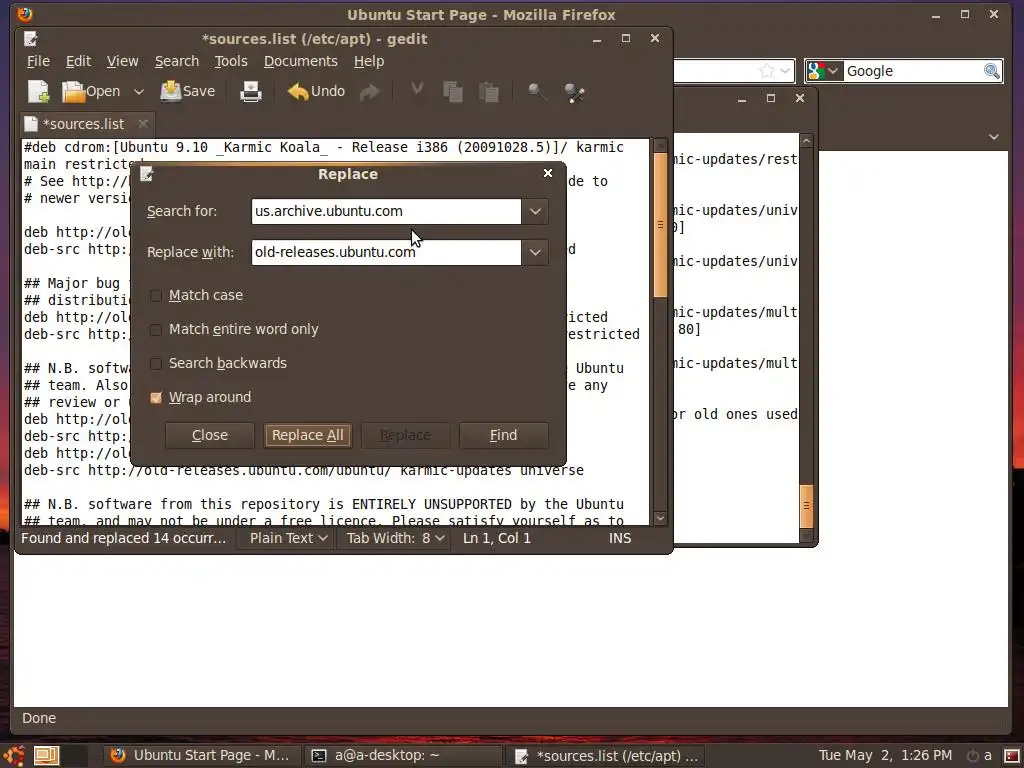This screenshot has height=768, width=1024.
Task: Close the Replace dialog with title x
Action: [x=548, y=173]
